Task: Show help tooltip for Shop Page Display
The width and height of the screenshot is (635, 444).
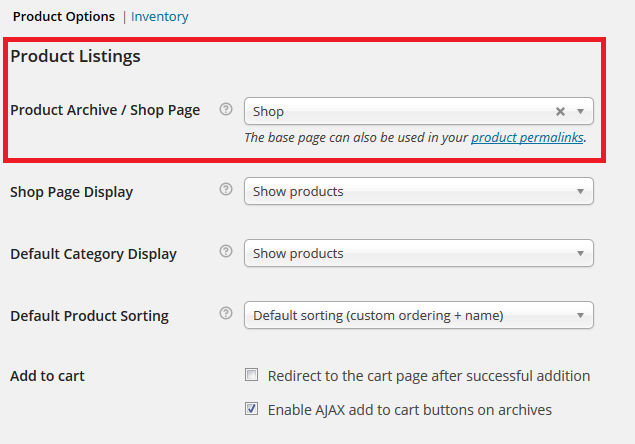Action: pos(226,189)
